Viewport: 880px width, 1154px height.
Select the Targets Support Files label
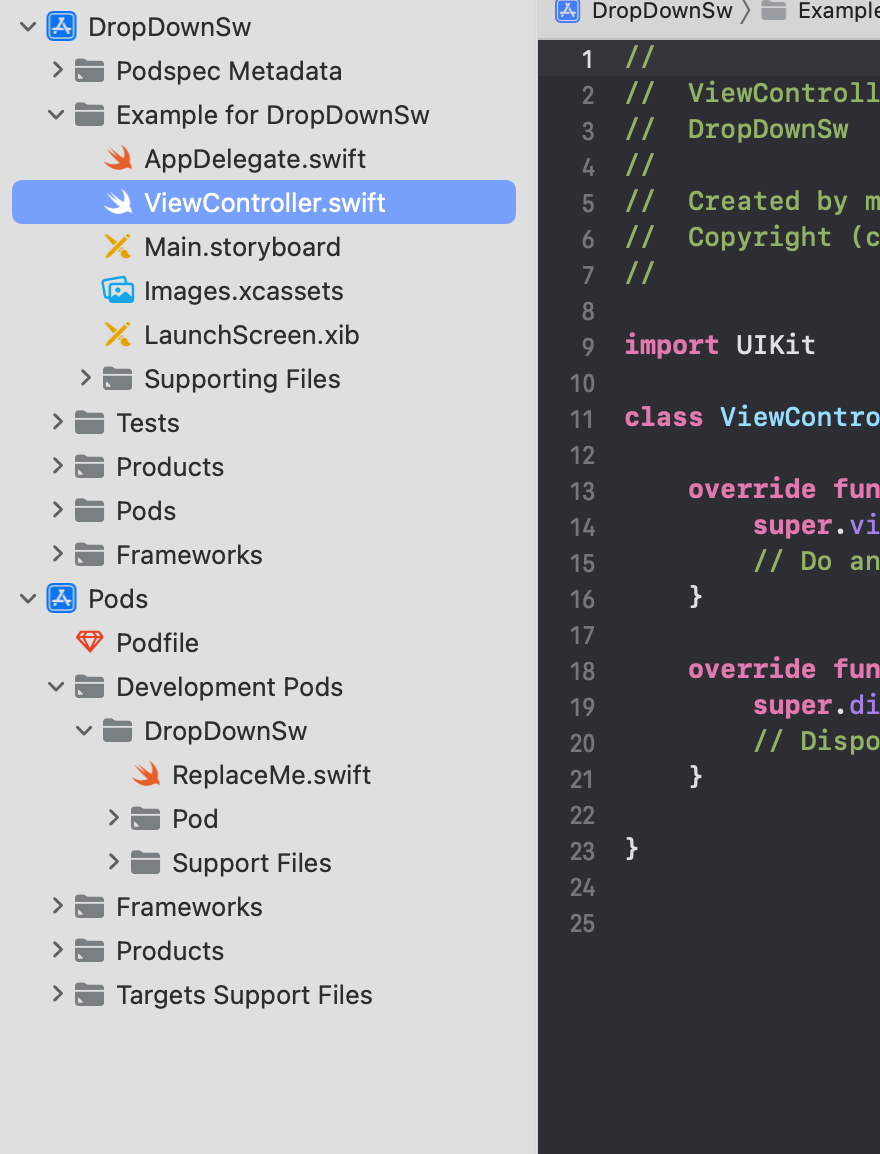244,995
